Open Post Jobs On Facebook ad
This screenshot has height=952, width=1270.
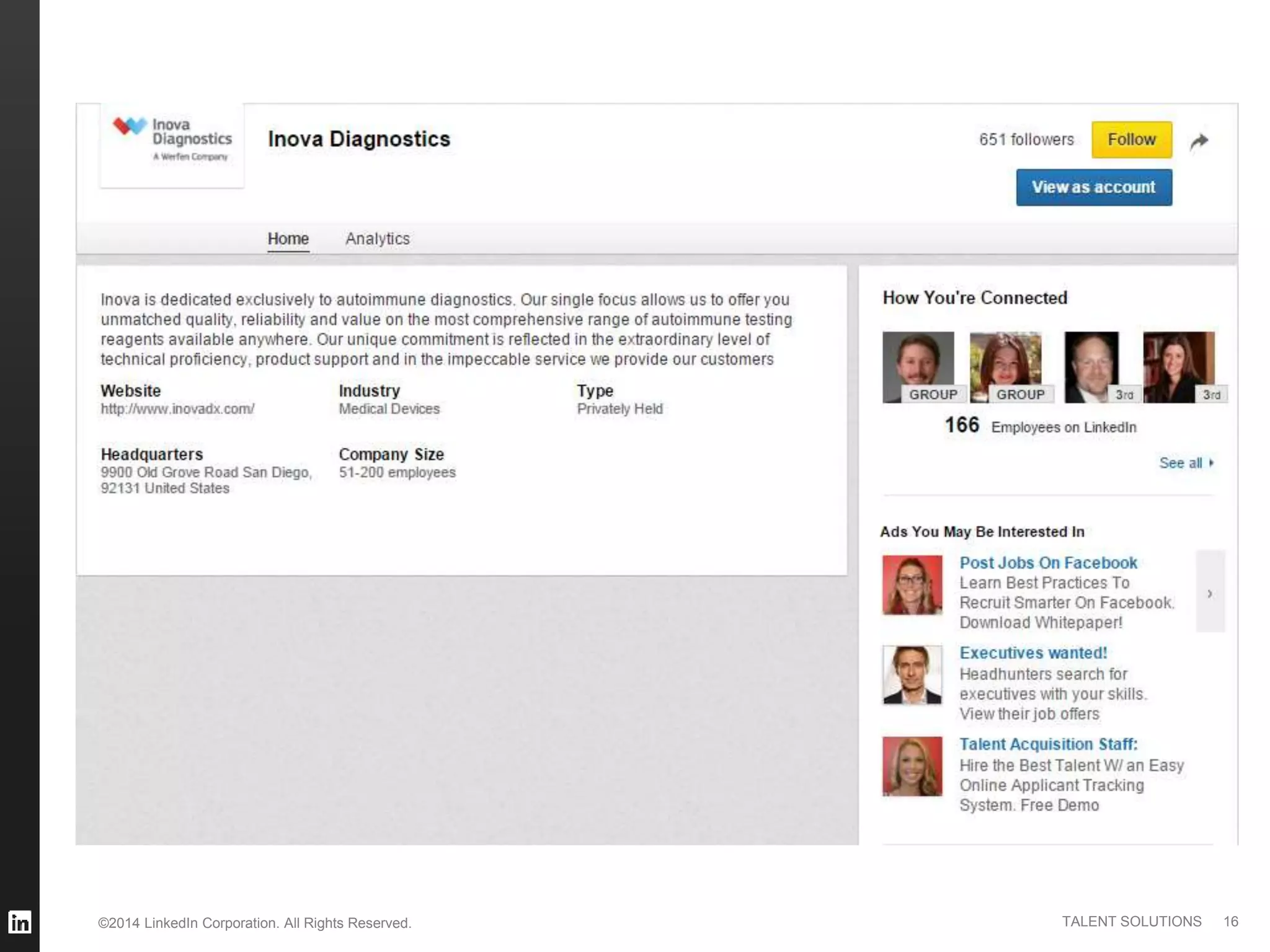[1048, 563]
